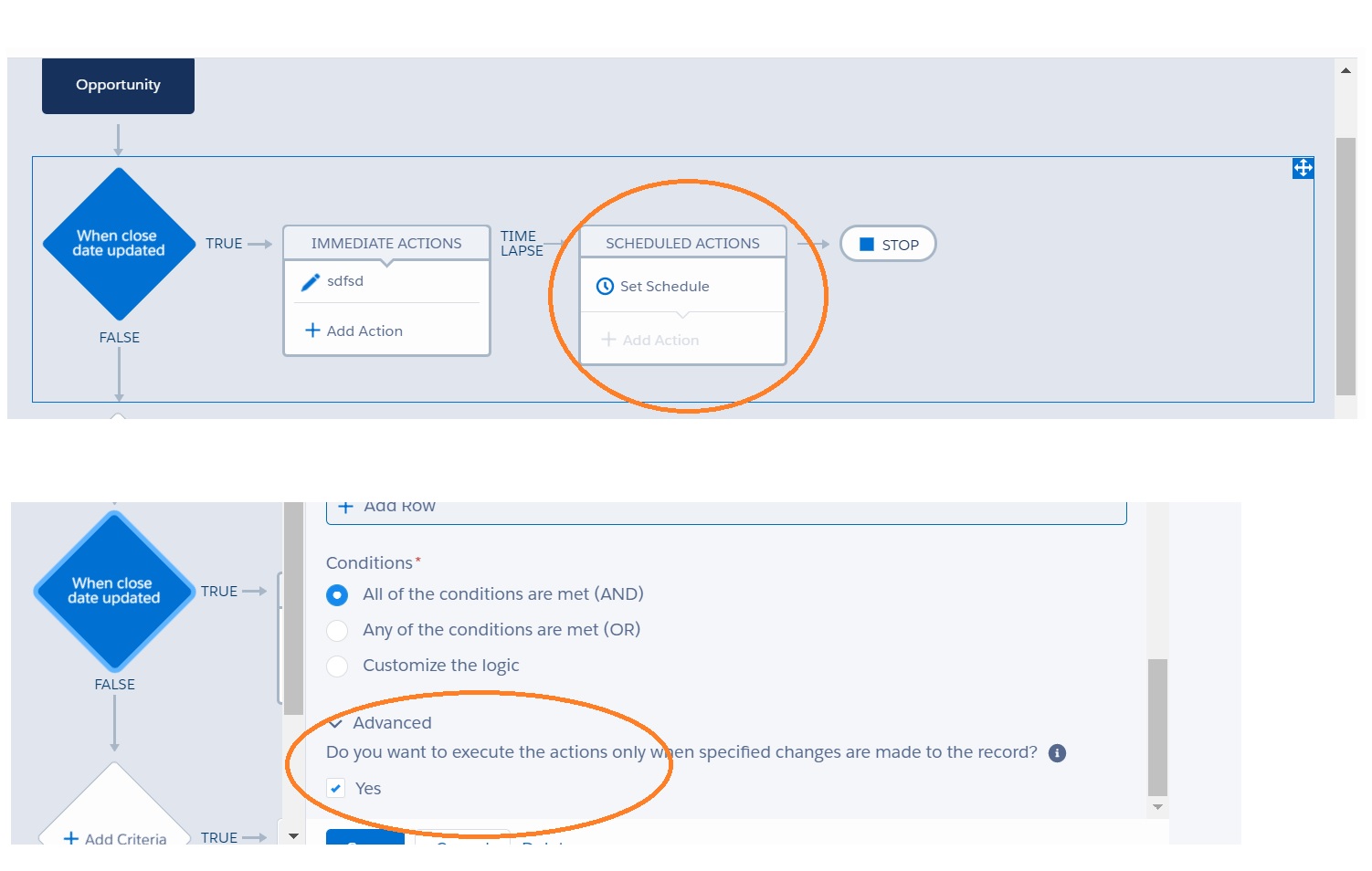Click the IMMEDIATE ACTIONS header

click(386, 244)
